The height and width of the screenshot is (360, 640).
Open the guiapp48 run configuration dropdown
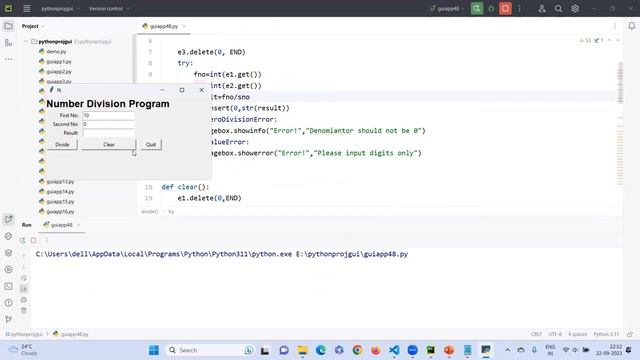447,8
